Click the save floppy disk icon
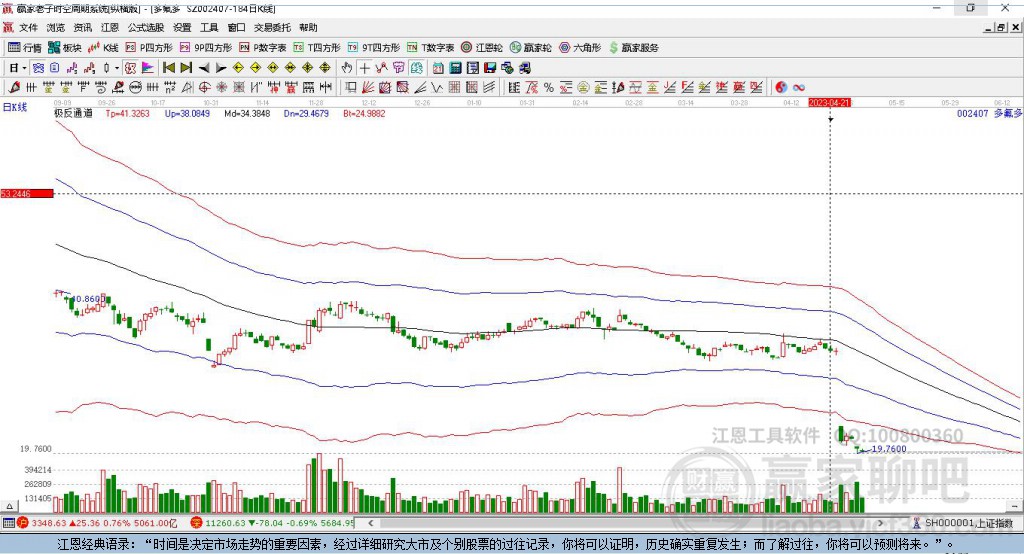The width and height of the screenshot is (1024, 554). point(490,68)
